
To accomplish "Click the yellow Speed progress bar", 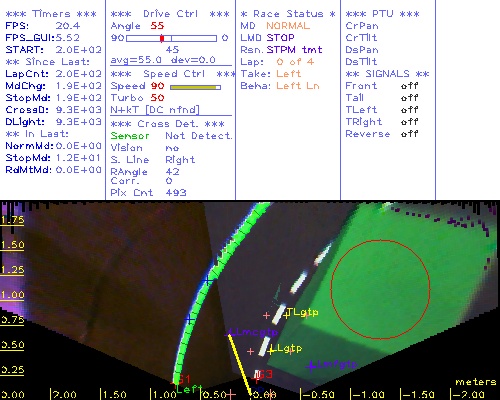I will (x=195, y=87).
